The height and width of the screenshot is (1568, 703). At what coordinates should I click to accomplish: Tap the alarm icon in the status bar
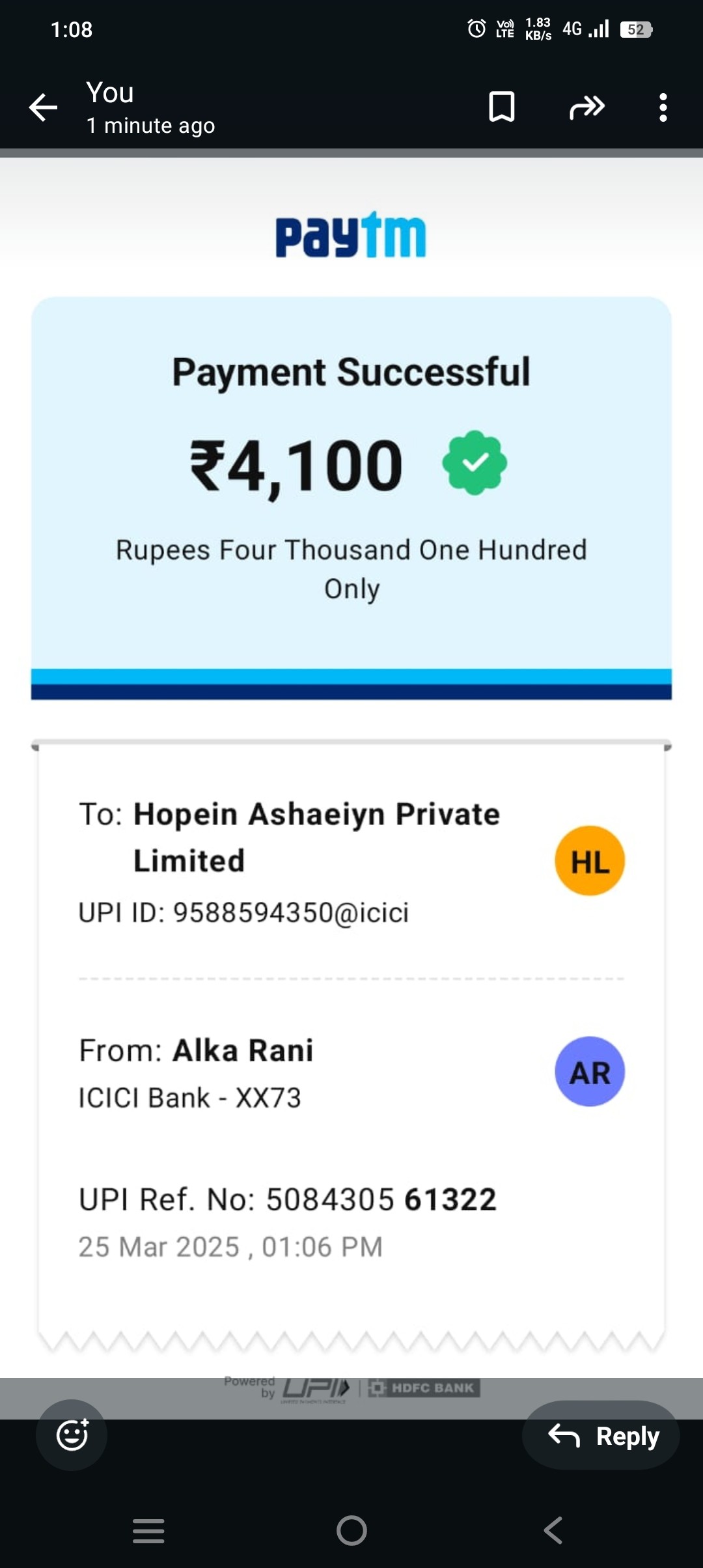tap(476, 29)
